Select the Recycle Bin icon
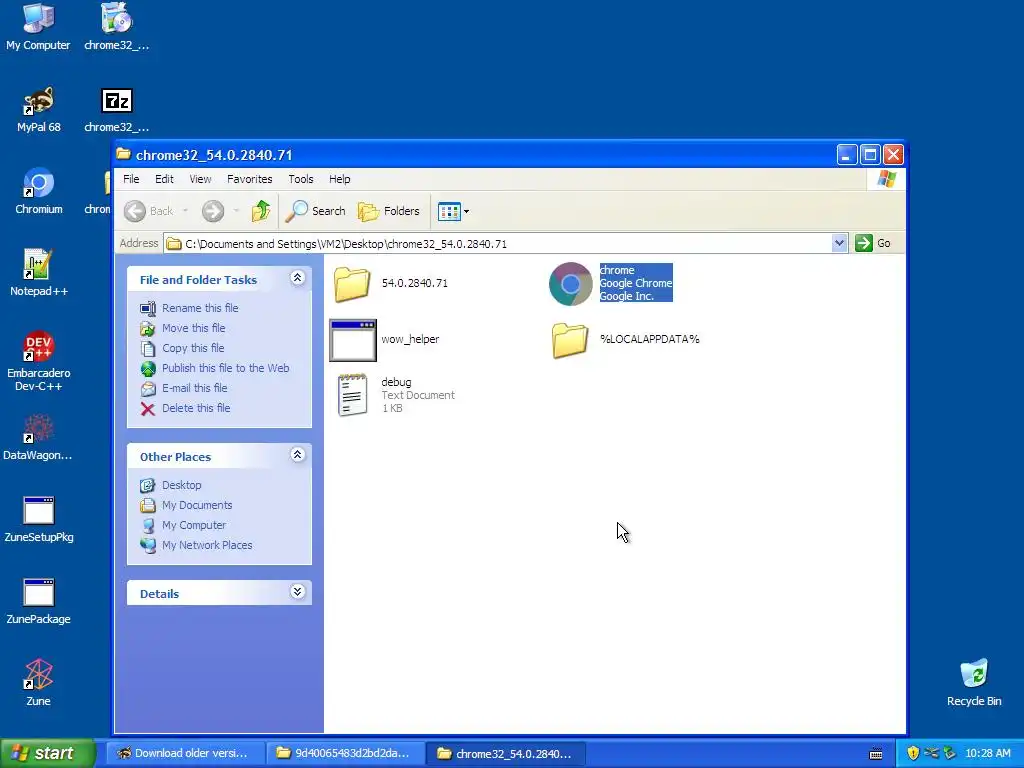Screen dimensions: 1024x768 pos(974,683)
